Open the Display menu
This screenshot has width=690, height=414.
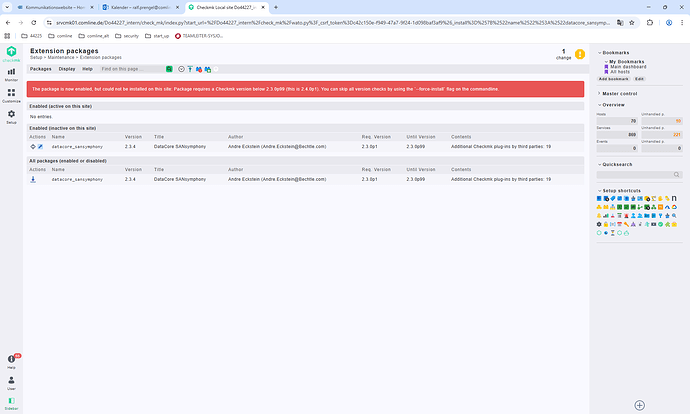[x=67, y=69]
